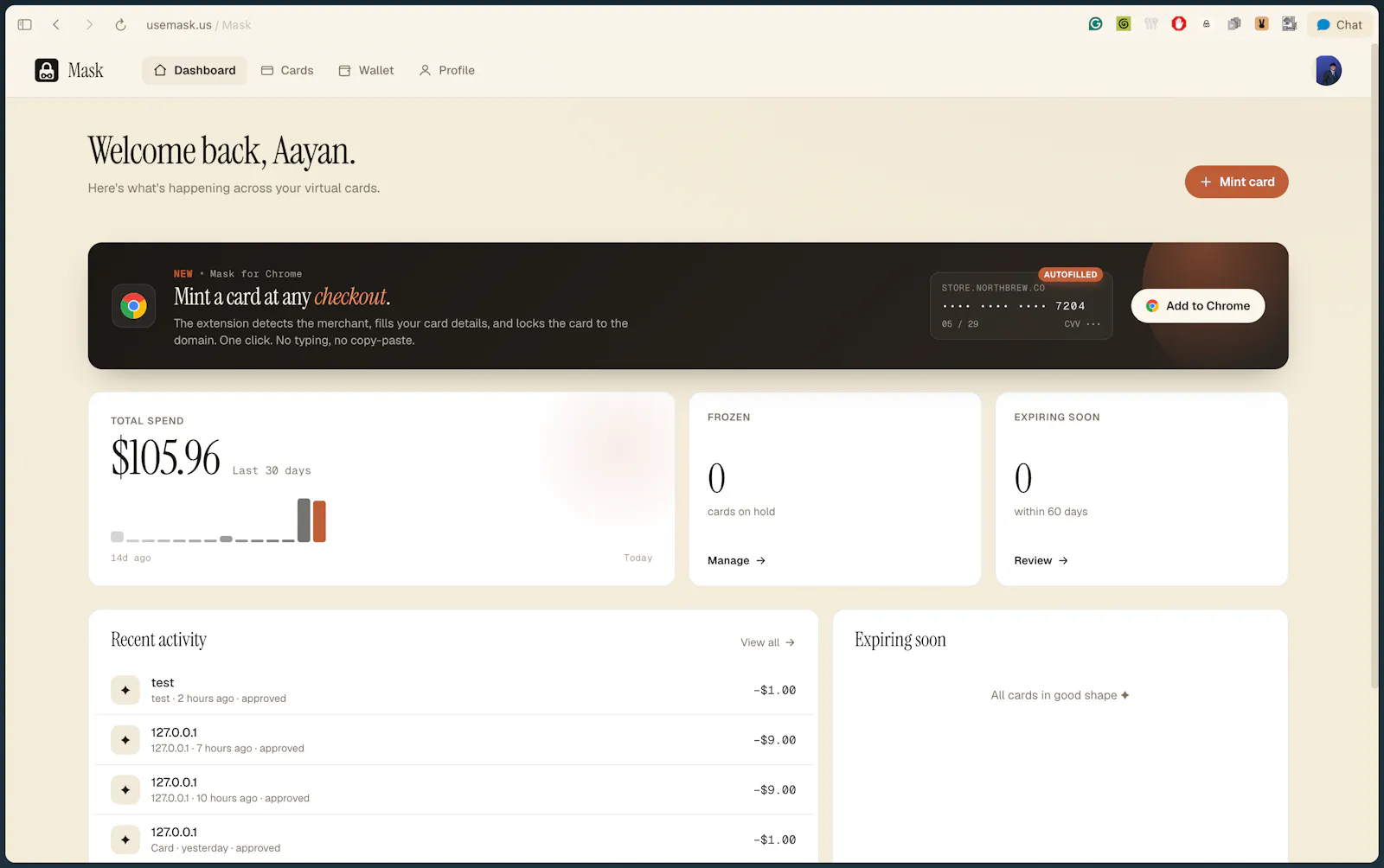Go forward with the browser forward arrow
1384x868 pixels.
click(88, 25)
